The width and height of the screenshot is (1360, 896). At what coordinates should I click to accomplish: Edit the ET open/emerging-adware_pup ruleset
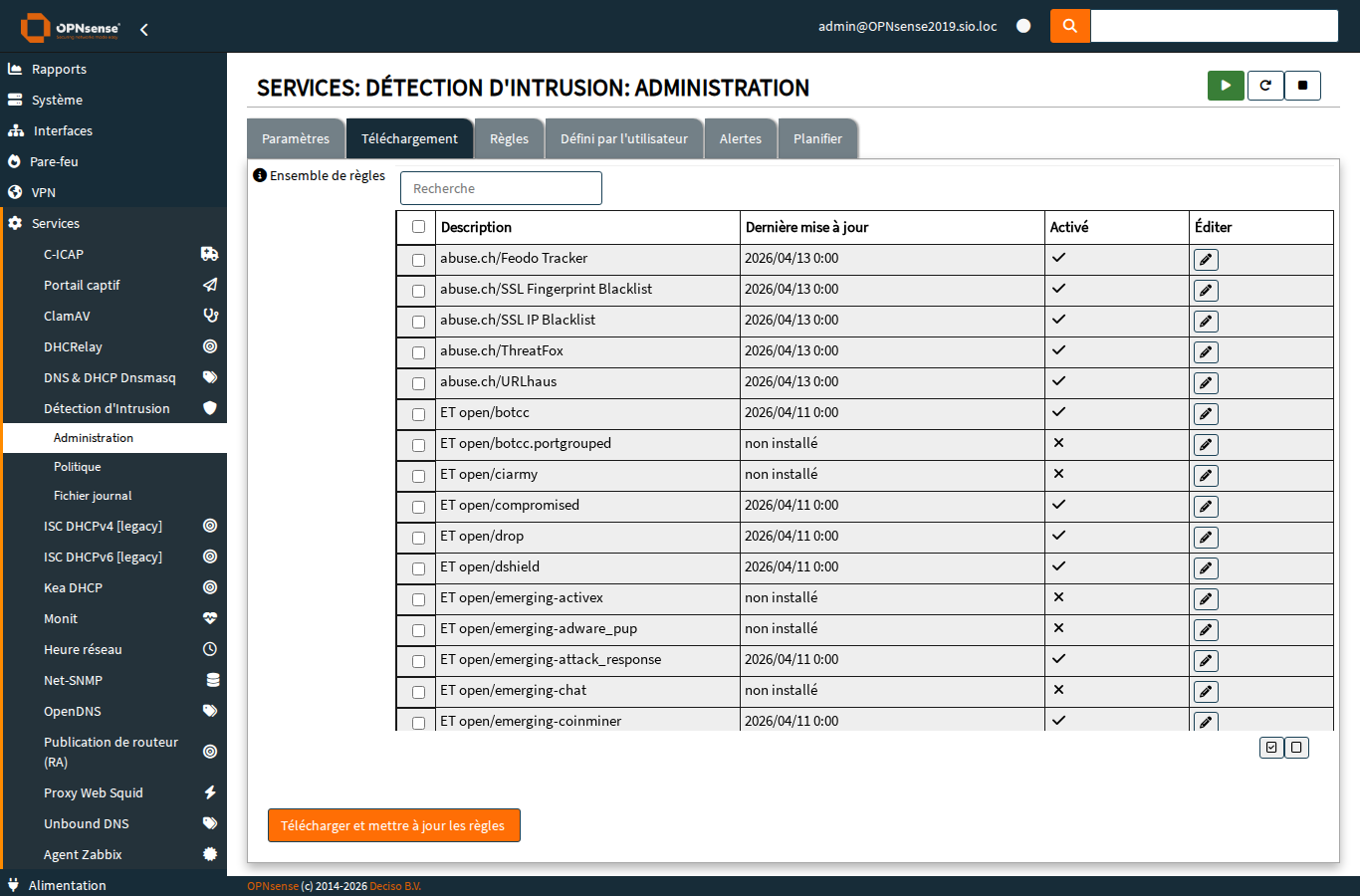click(x=1206, y=630)
